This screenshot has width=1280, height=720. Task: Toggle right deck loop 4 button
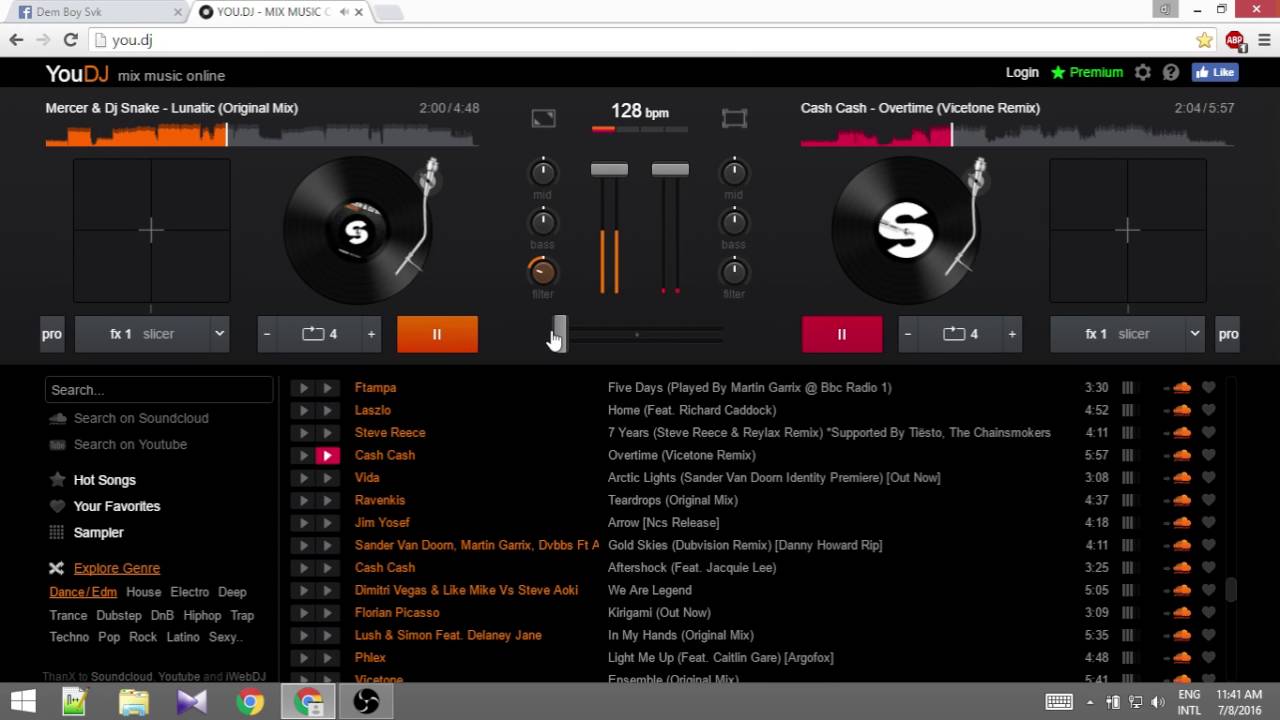(960, 334)
